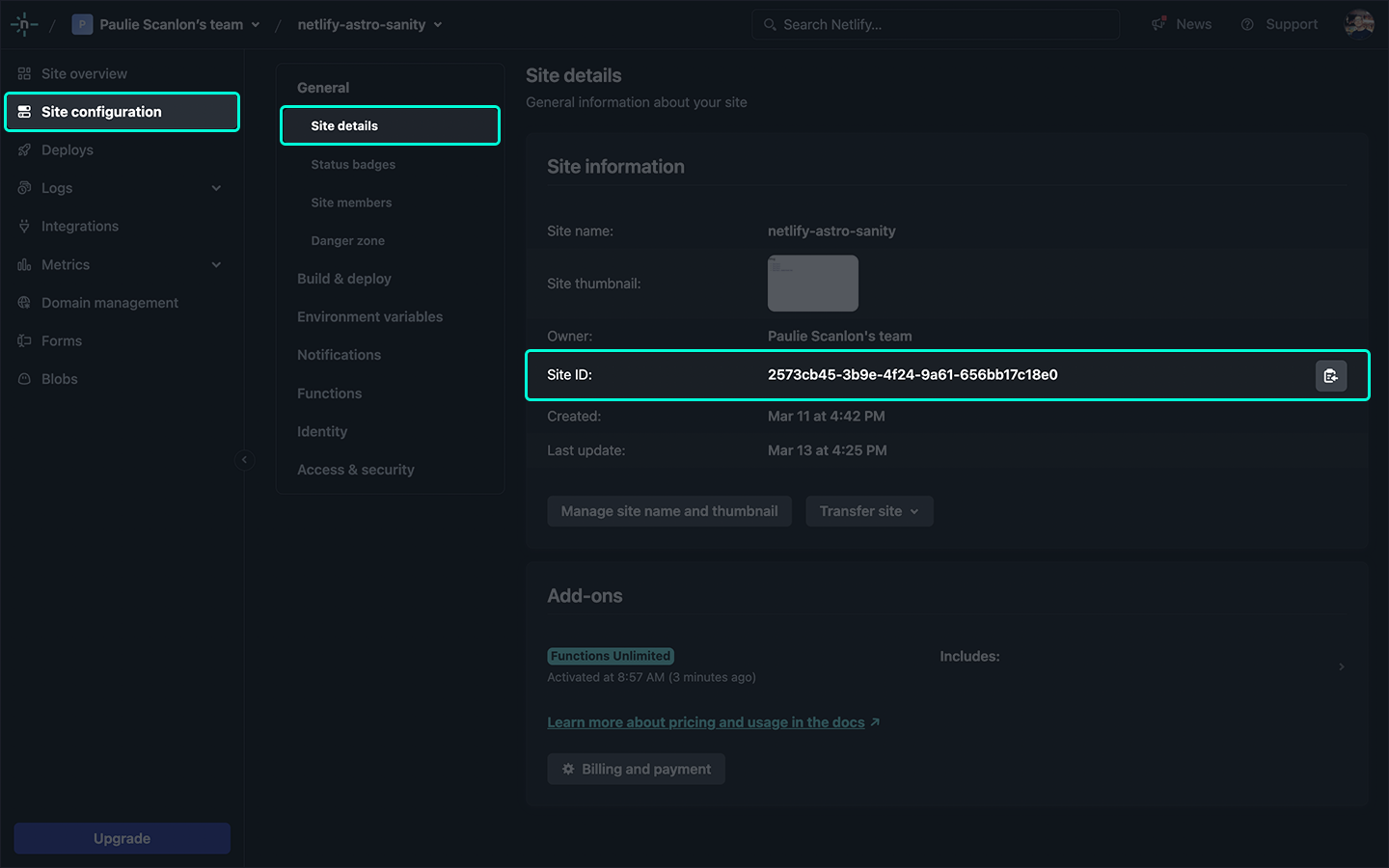This screenshot has width=1389, height=868.
Task: Open Domain management
Action: point(122,303)
